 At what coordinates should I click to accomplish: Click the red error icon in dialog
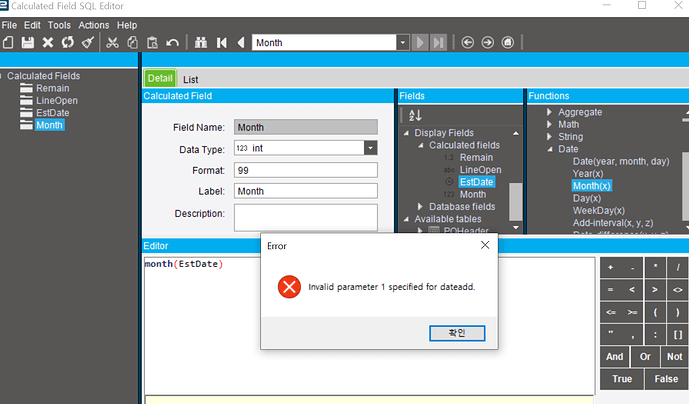pyautogui.click(x=289, y=287)
